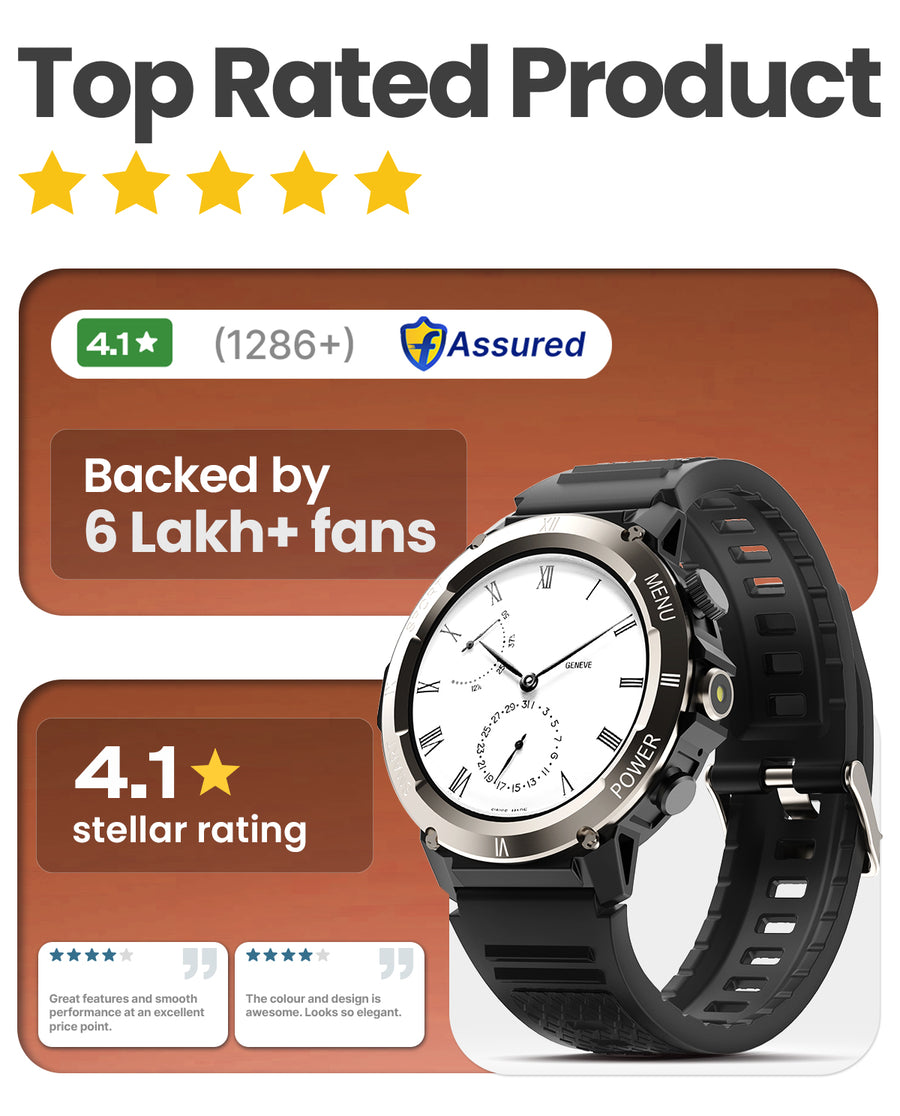Open the 'Great features and smooth performance' review
The image size is (900, 1116).
click(133, 995)
